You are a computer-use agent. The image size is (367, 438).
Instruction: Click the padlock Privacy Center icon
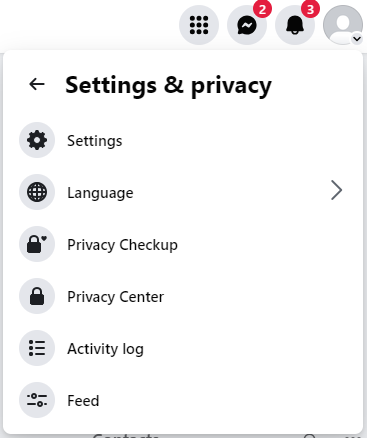click(37, 296)
